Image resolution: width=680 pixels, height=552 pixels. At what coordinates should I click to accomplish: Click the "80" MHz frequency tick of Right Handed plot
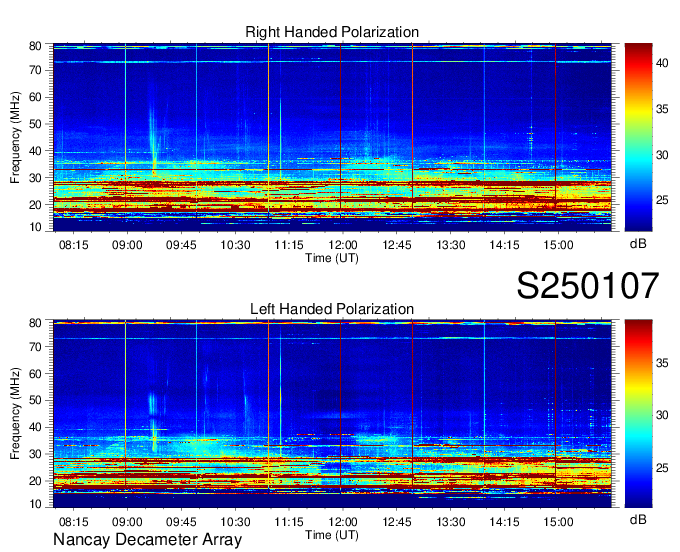click(x=35, y=46)
